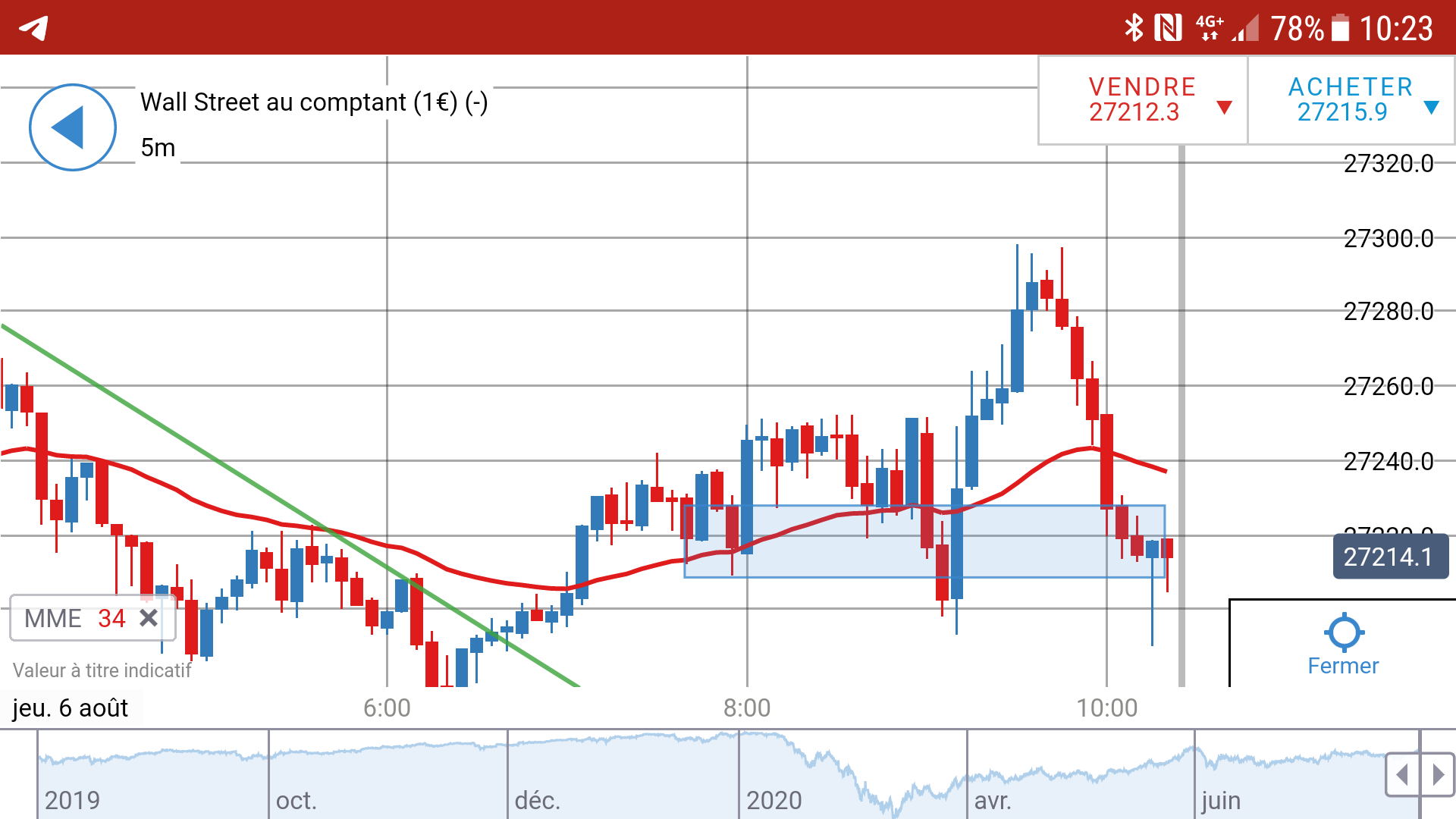Click the crosshair icon above Fermer

point(1344,632)
